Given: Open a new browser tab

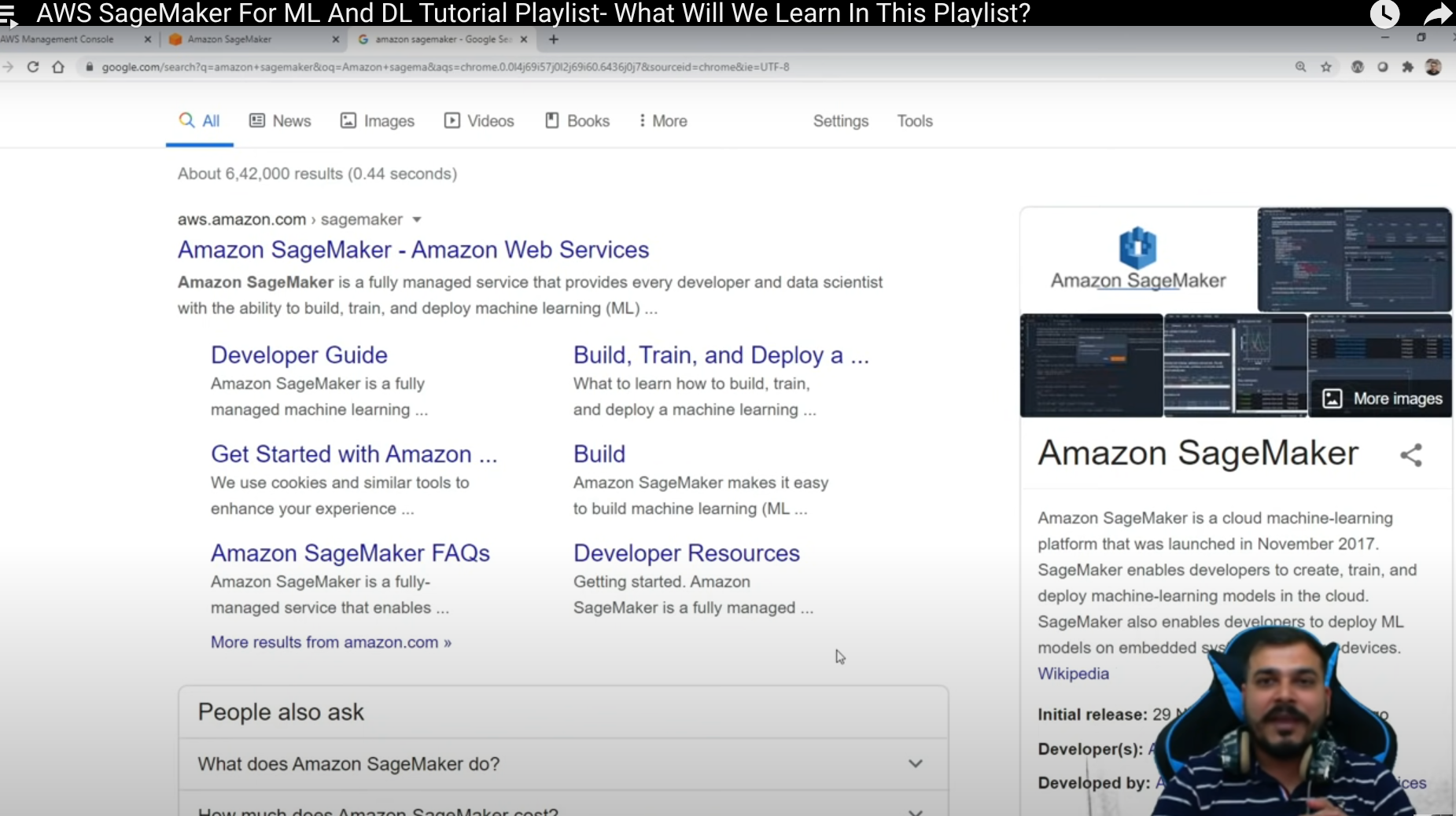Looking at the screenshot, I should (x=554, y=39).
